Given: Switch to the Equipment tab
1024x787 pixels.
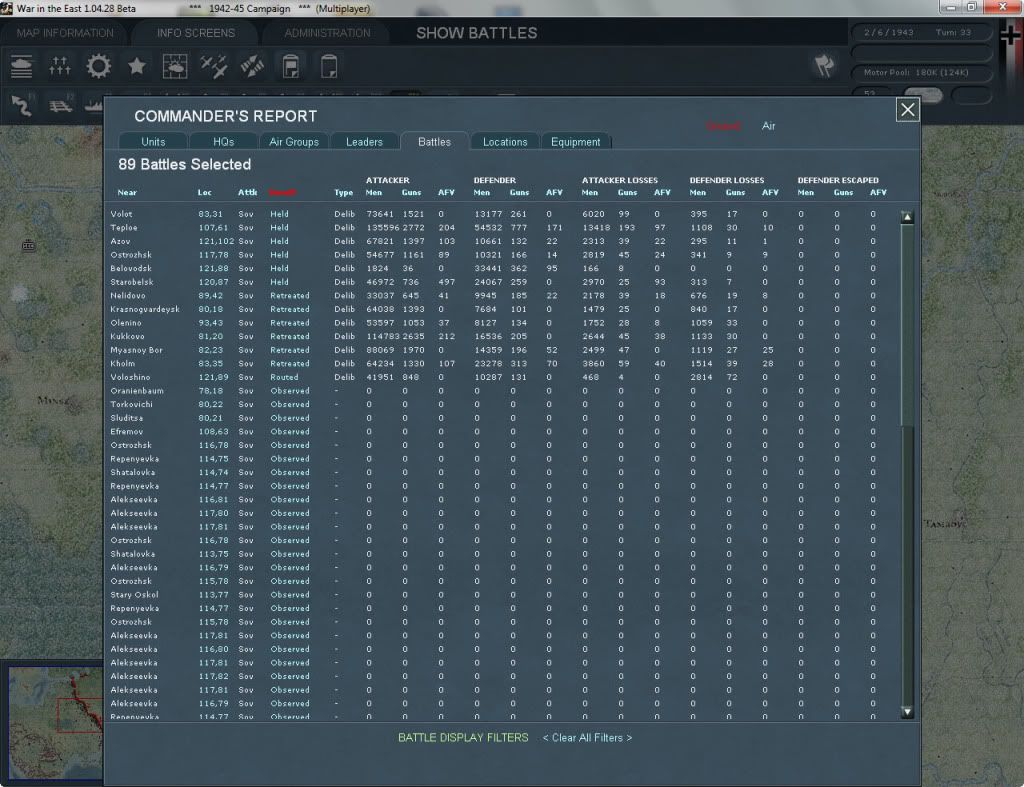Looking at the screenshot, I should pyautogui.click(x=575, y=142).
